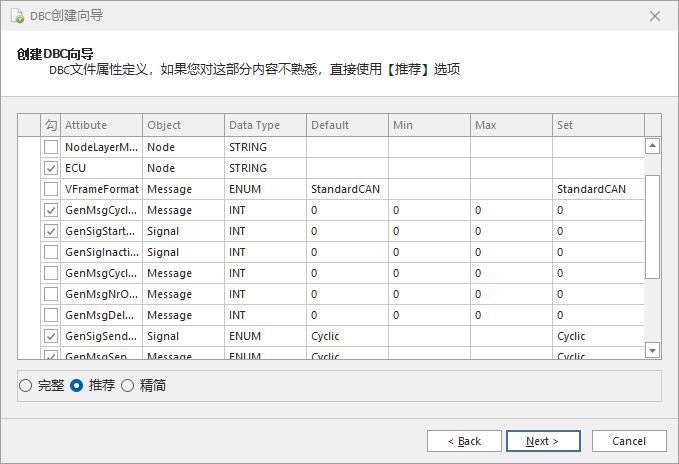The height and width of the screenshot is (464, 679).
Task: Check the NodeLayerM... attribute checkbox
Action: point(51,147)
